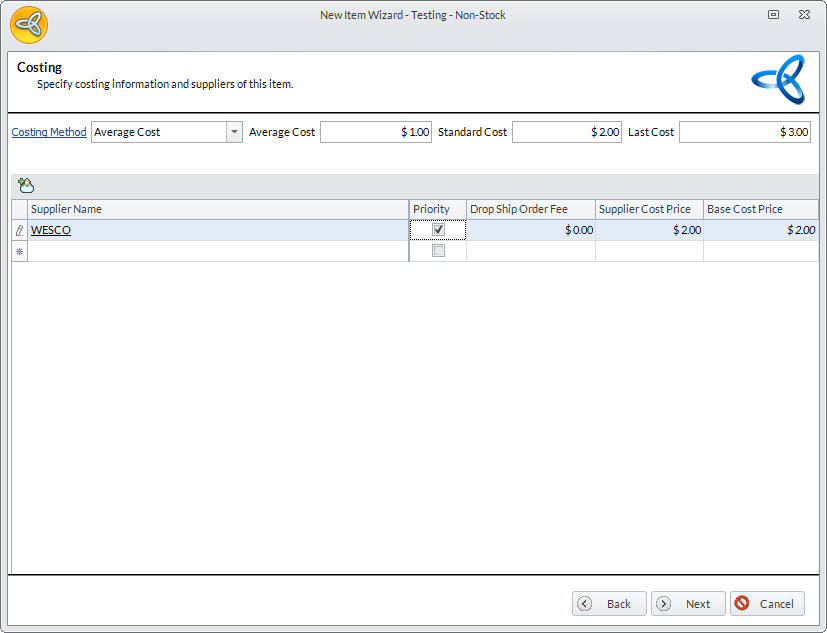Viewport: 827px width, 633px height.
Task: Select the Last Cost input field
Action: pyautogui.click(x=744, y=132)
